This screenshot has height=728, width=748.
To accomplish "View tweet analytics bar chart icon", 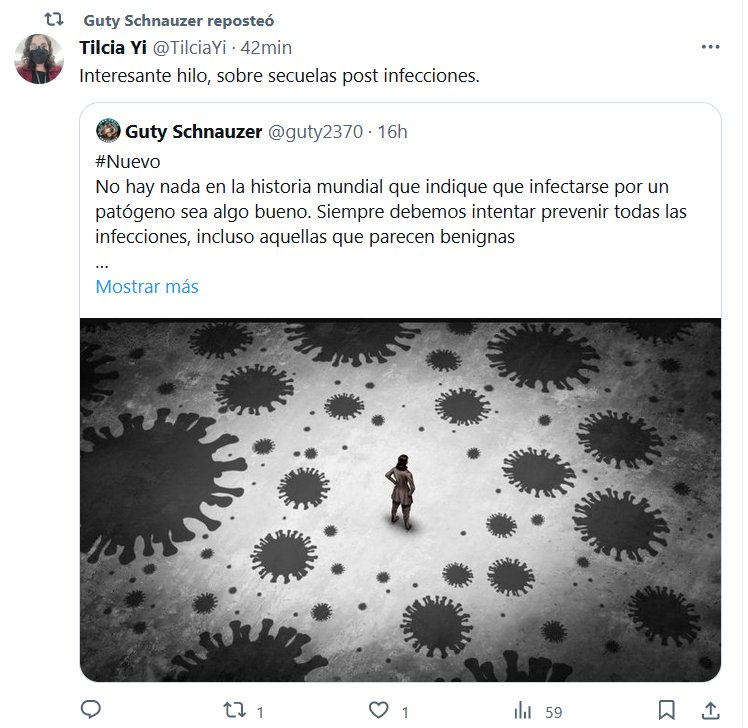I will pos(523,710).
